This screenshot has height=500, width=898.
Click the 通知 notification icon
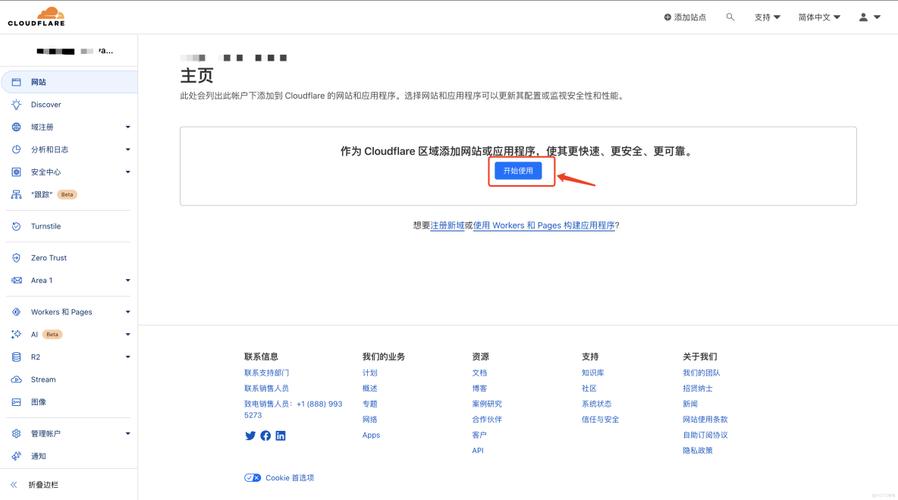(17, 456)
